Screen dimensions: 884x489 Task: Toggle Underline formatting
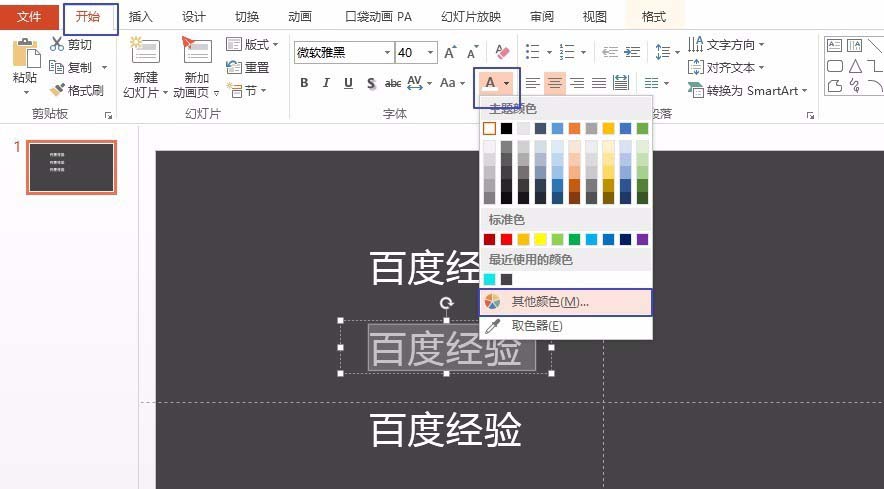point(348,83)
